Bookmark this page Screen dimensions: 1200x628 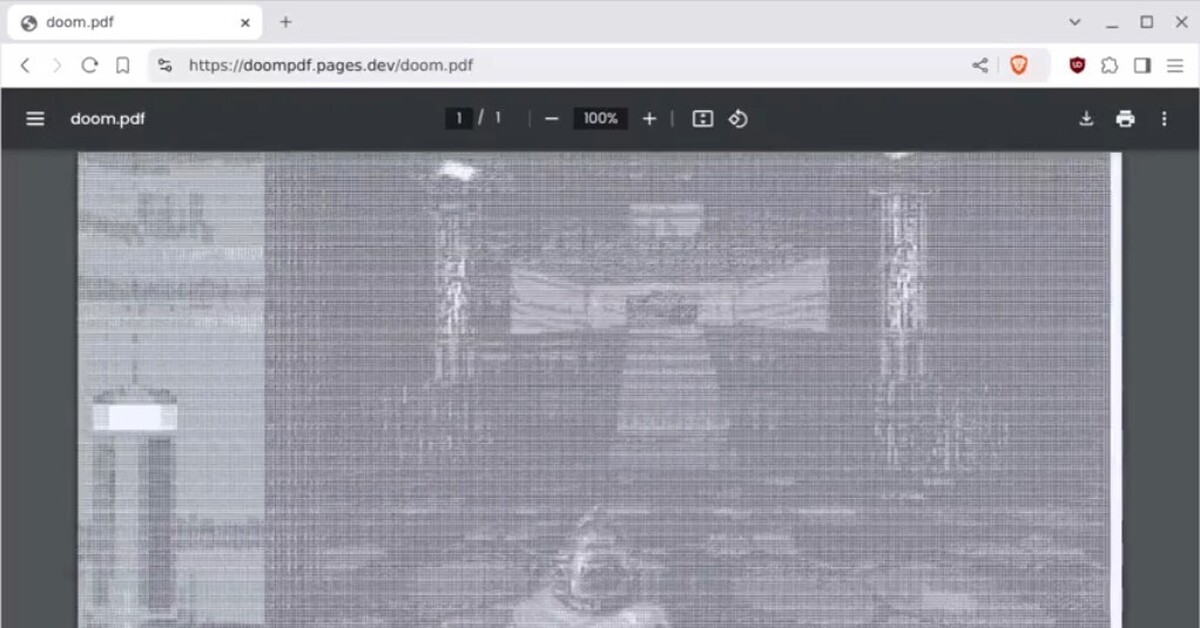point(122,65)
